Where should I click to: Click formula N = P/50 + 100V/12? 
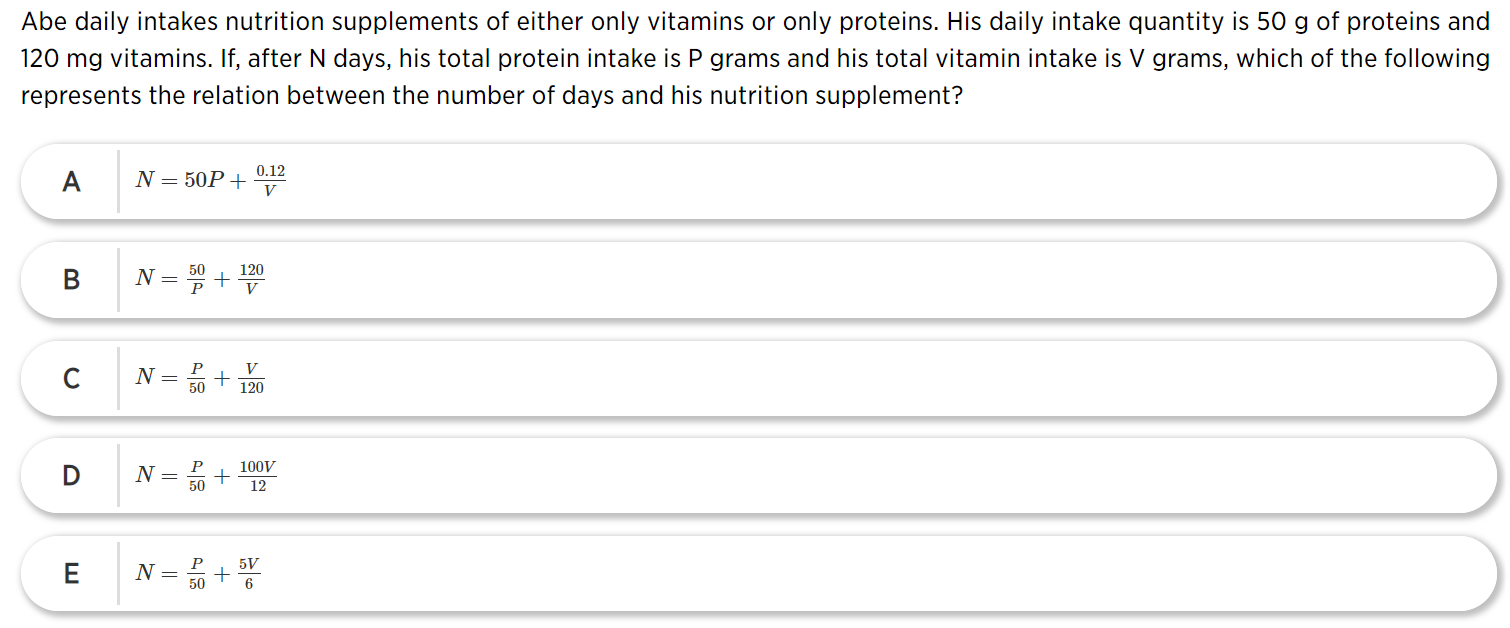pyautogui.click(x=207, y=475)
